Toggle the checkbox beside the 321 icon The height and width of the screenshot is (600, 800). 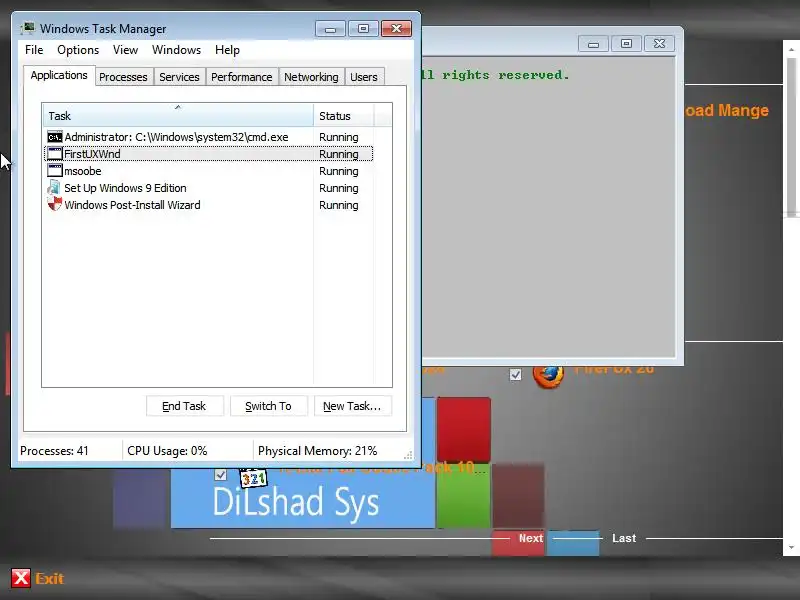pyautogui.click(x=220, y=474)
